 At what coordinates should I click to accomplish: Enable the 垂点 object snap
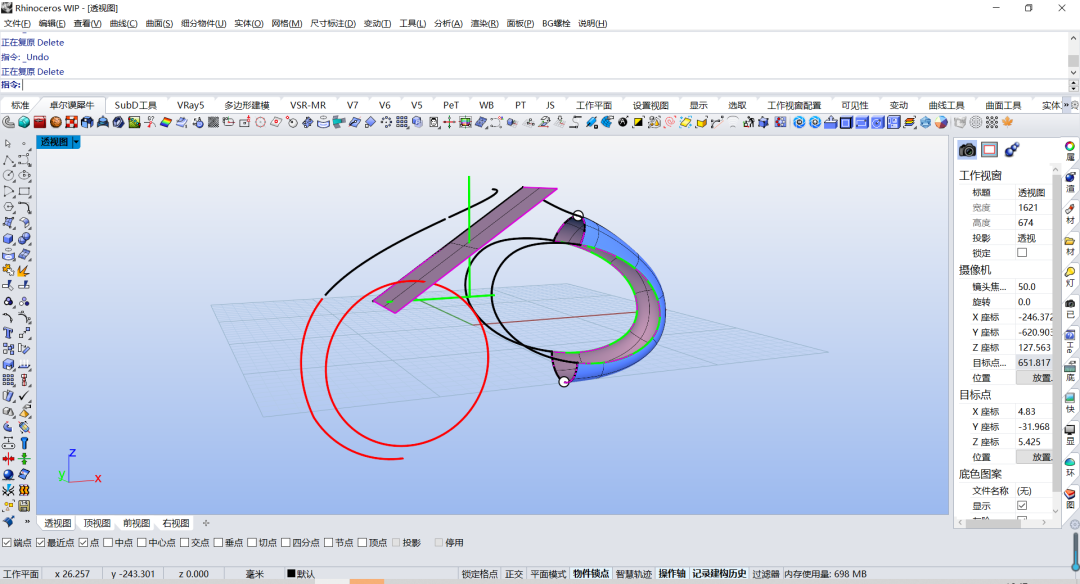218,543
